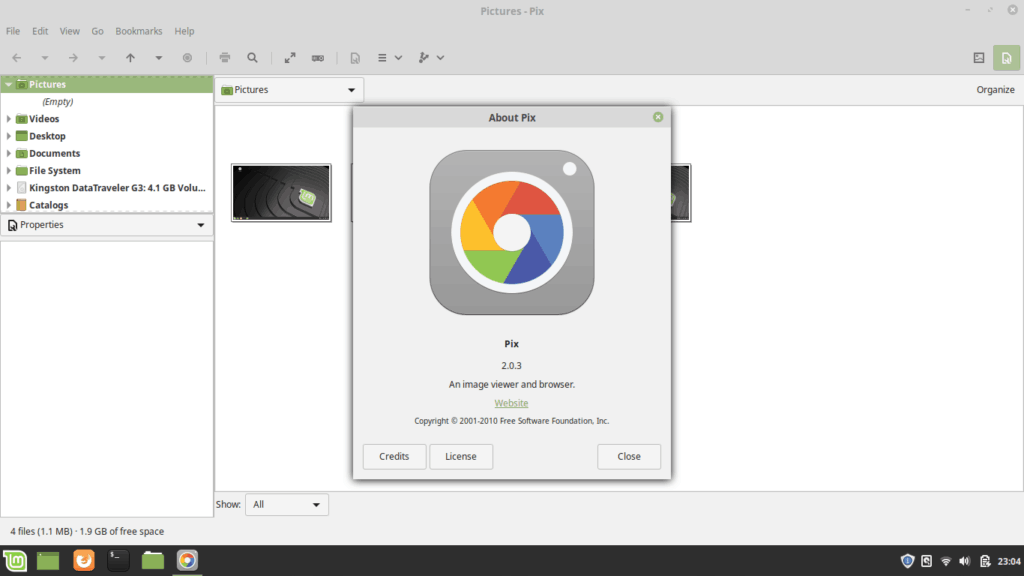Open the File menu
Viewport: 1024px width, 576px height.
[x=13, y=31]
